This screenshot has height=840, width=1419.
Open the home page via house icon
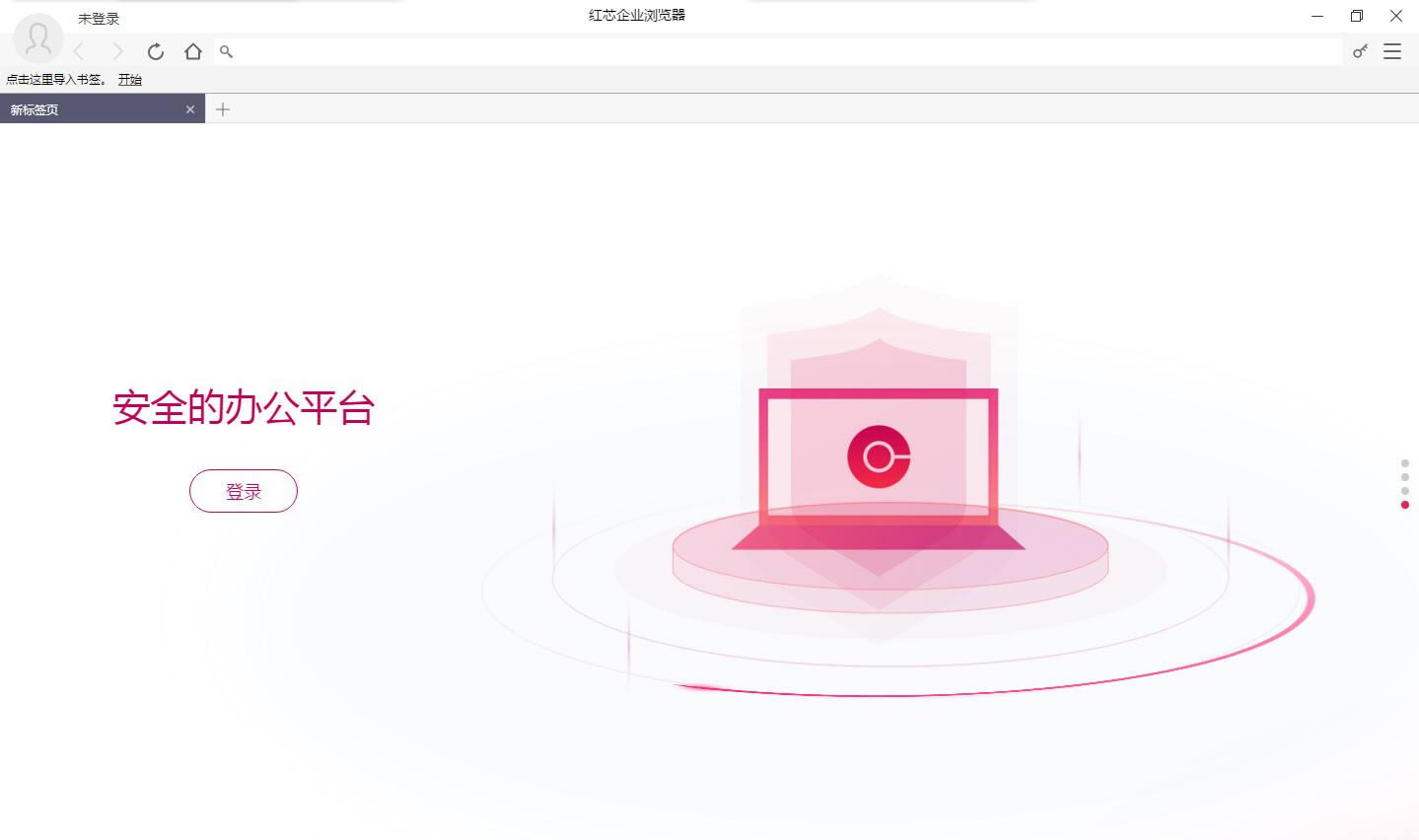pos(193,51)
